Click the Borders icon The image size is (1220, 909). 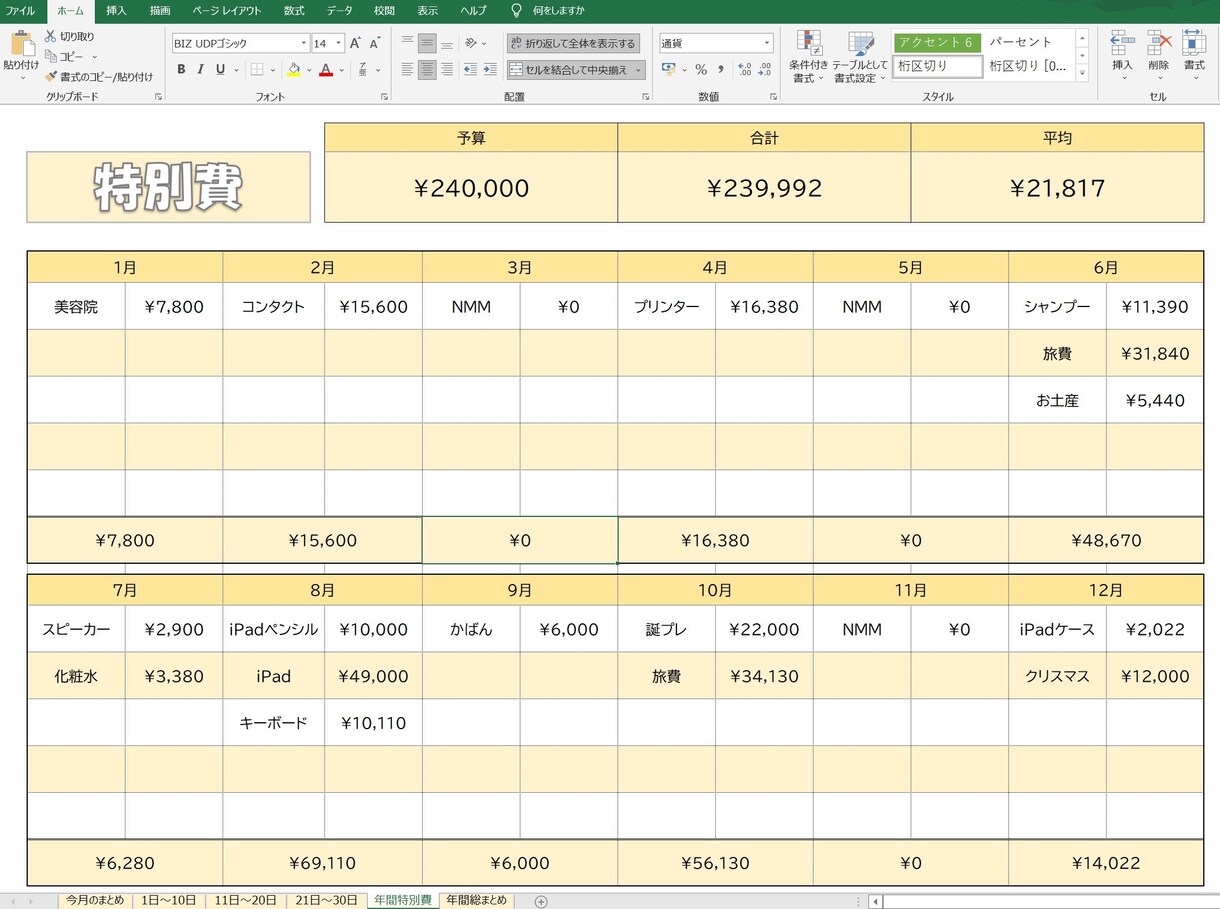pos(257,69)
